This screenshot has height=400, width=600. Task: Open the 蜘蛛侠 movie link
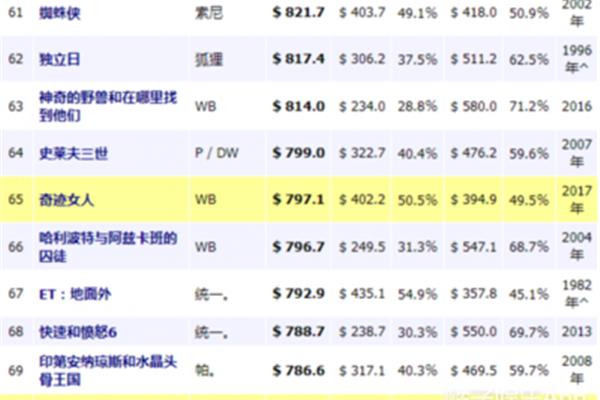[60, 13]
